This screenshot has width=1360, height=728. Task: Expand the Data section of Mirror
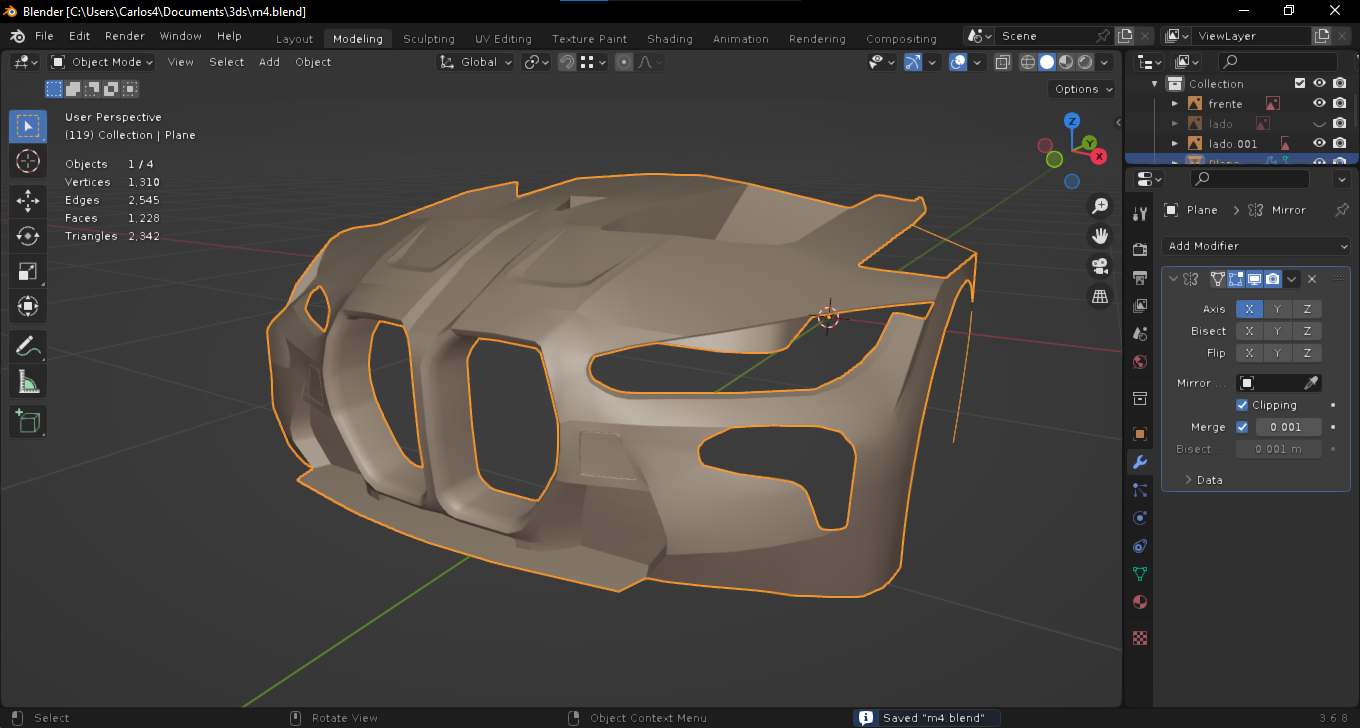coord(1209,480)
